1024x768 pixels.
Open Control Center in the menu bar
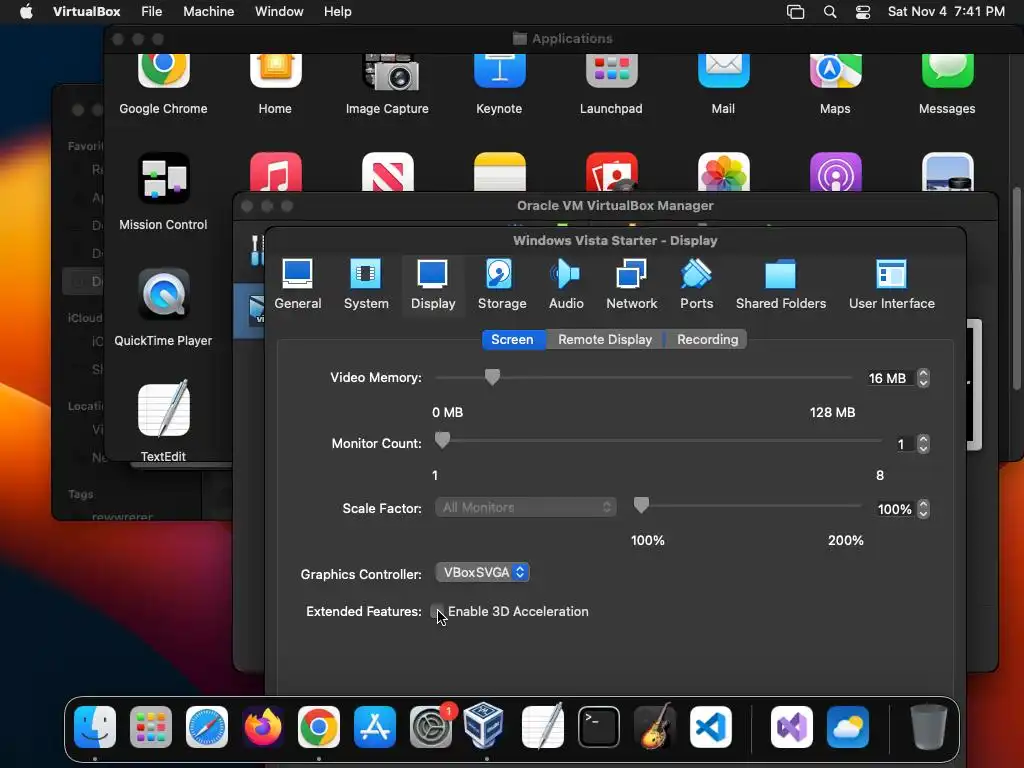[x=863, y=12]
